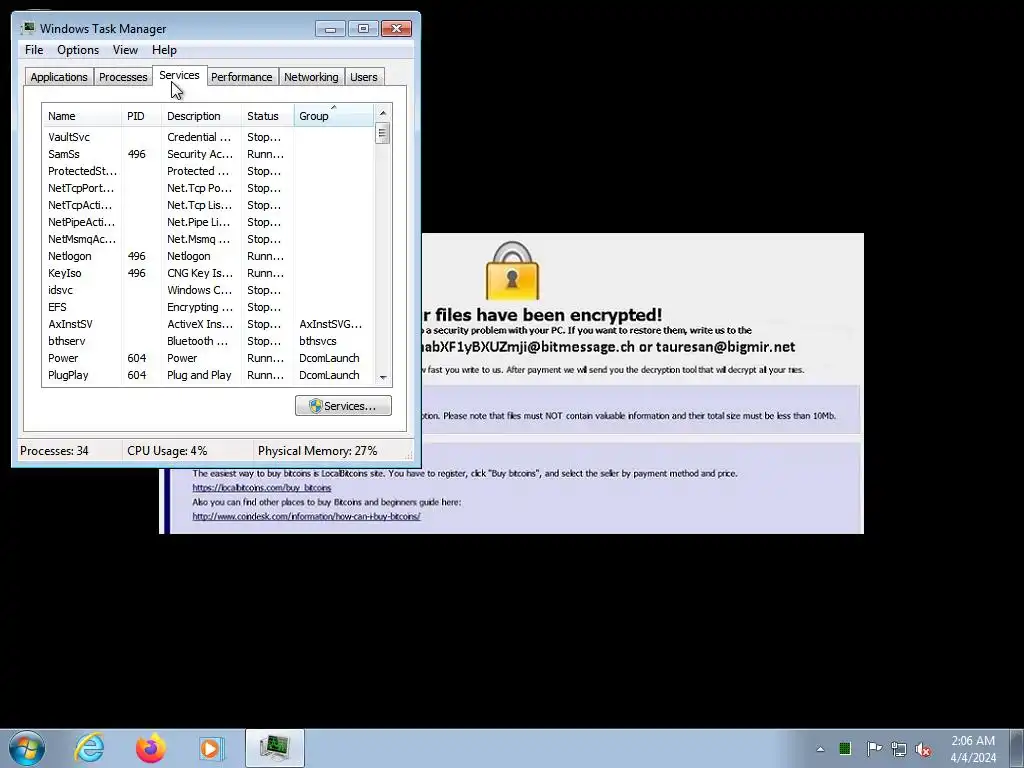
Task: Launch Firefox from the taskbar
Action: point(150,748)
